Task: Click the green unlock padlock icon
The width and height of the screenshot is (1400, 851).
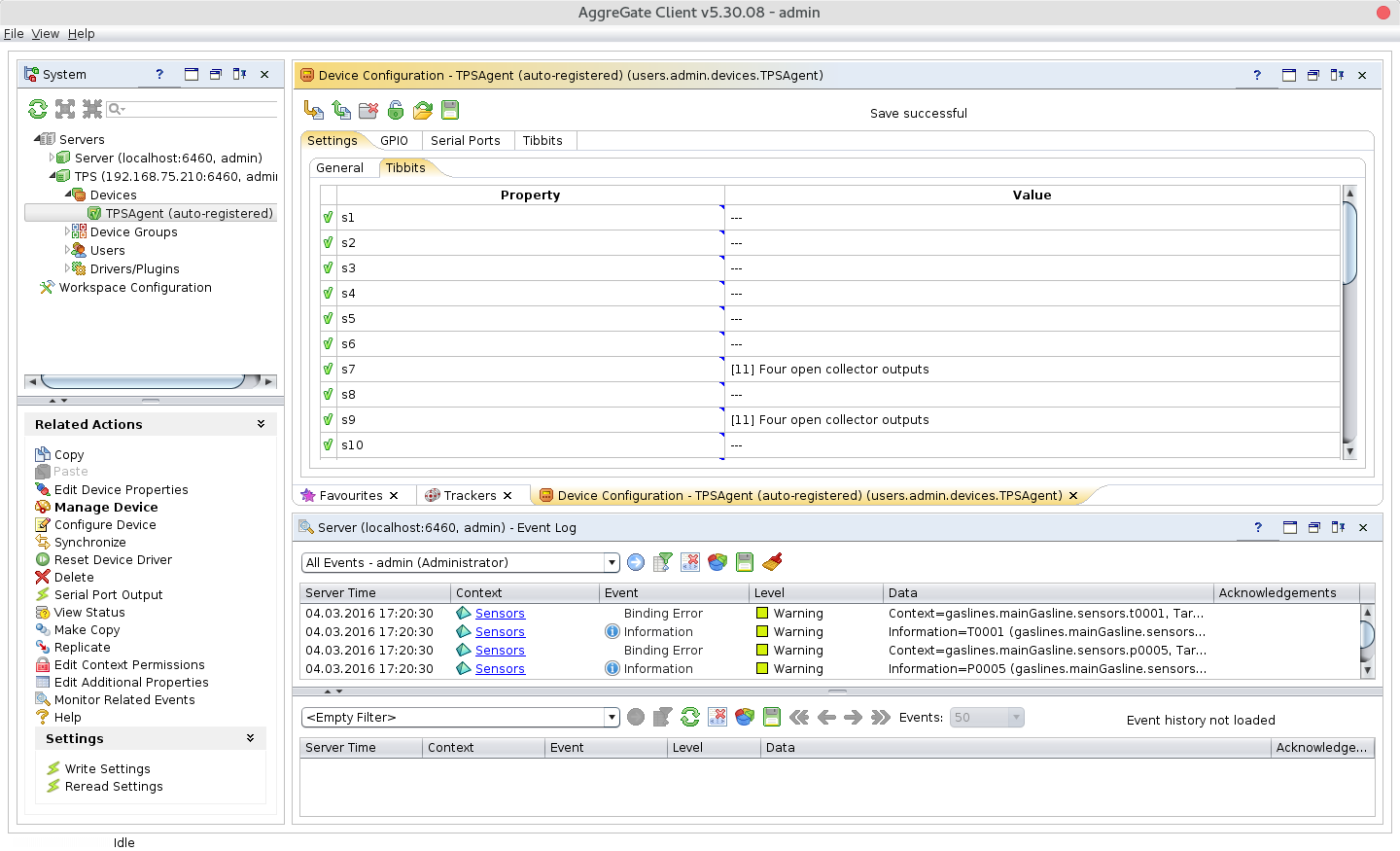Action: [x=396, y=110]
